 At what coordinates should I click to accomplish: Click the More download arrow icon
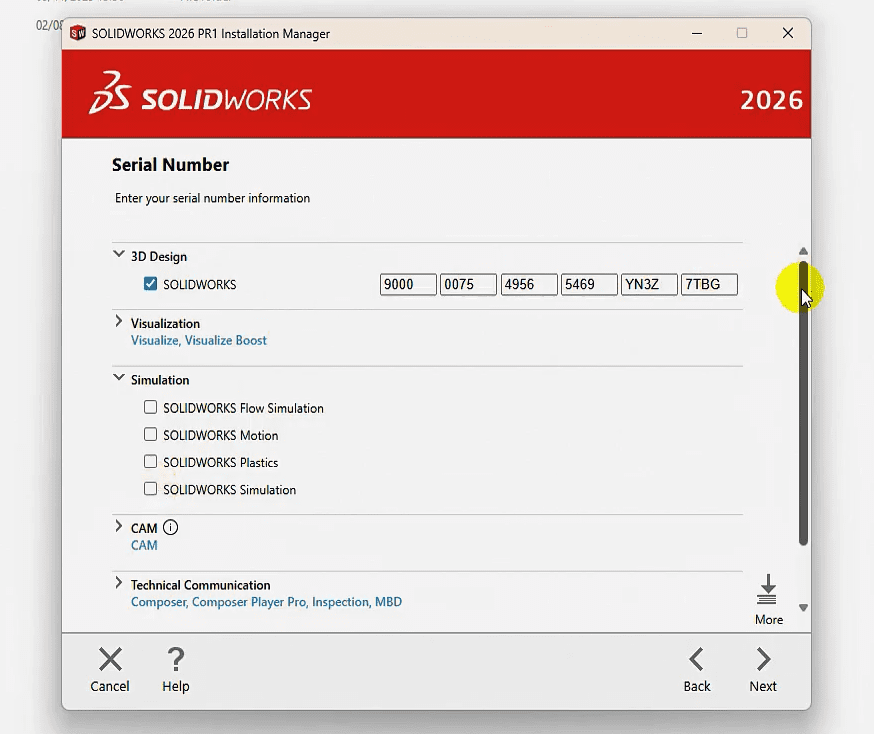coord(767,590)
